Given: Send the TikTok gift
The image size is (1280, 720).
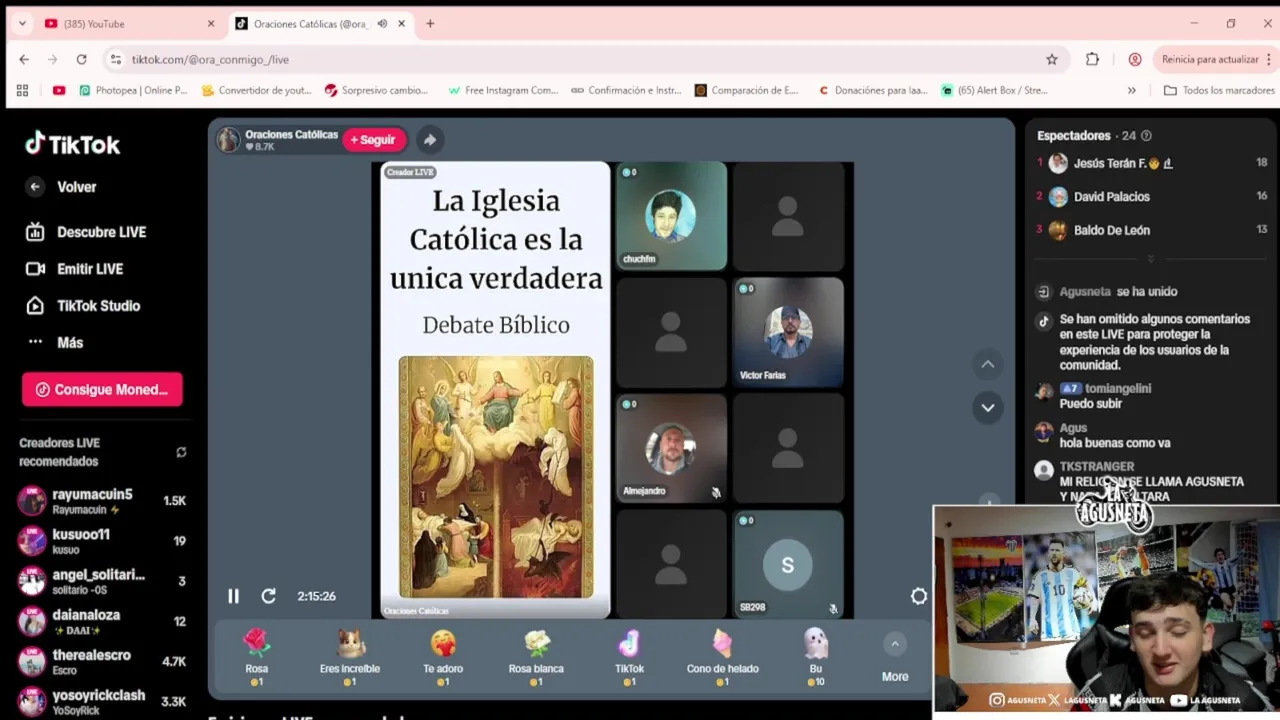Looking at the screenshot, I should click(x=629, y=657).
